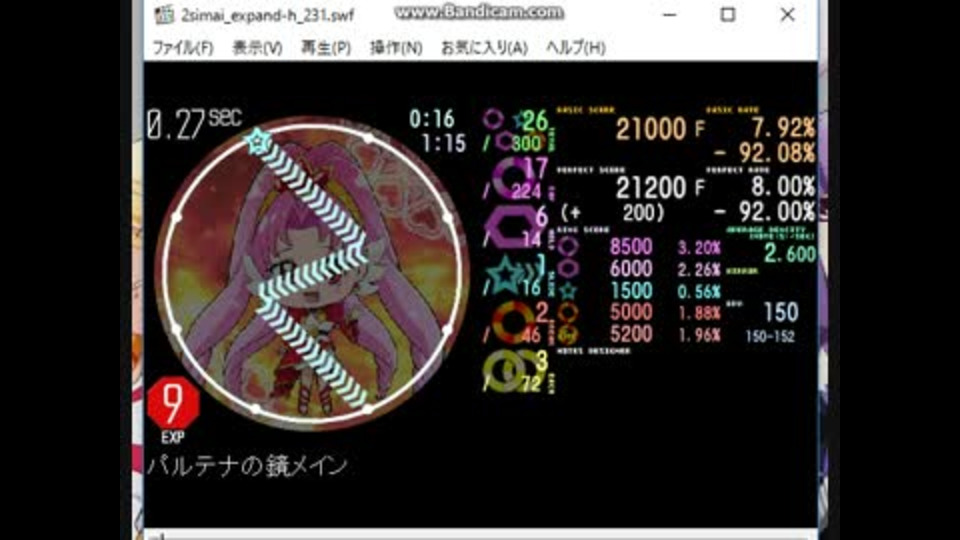
Task: Click the purple hexagon hold icon beside 6
Action: (511, 227)
